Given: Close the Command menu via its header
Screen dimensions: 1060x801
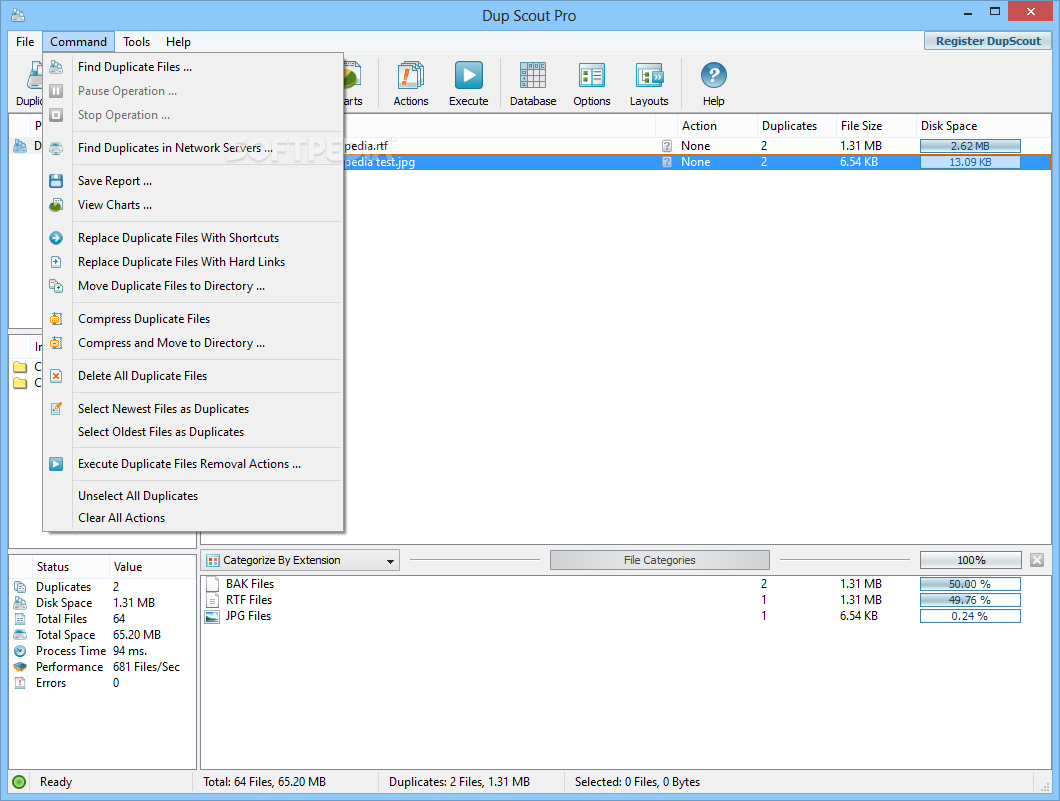Looking at the screenshot, I should (x=78, y=42).
